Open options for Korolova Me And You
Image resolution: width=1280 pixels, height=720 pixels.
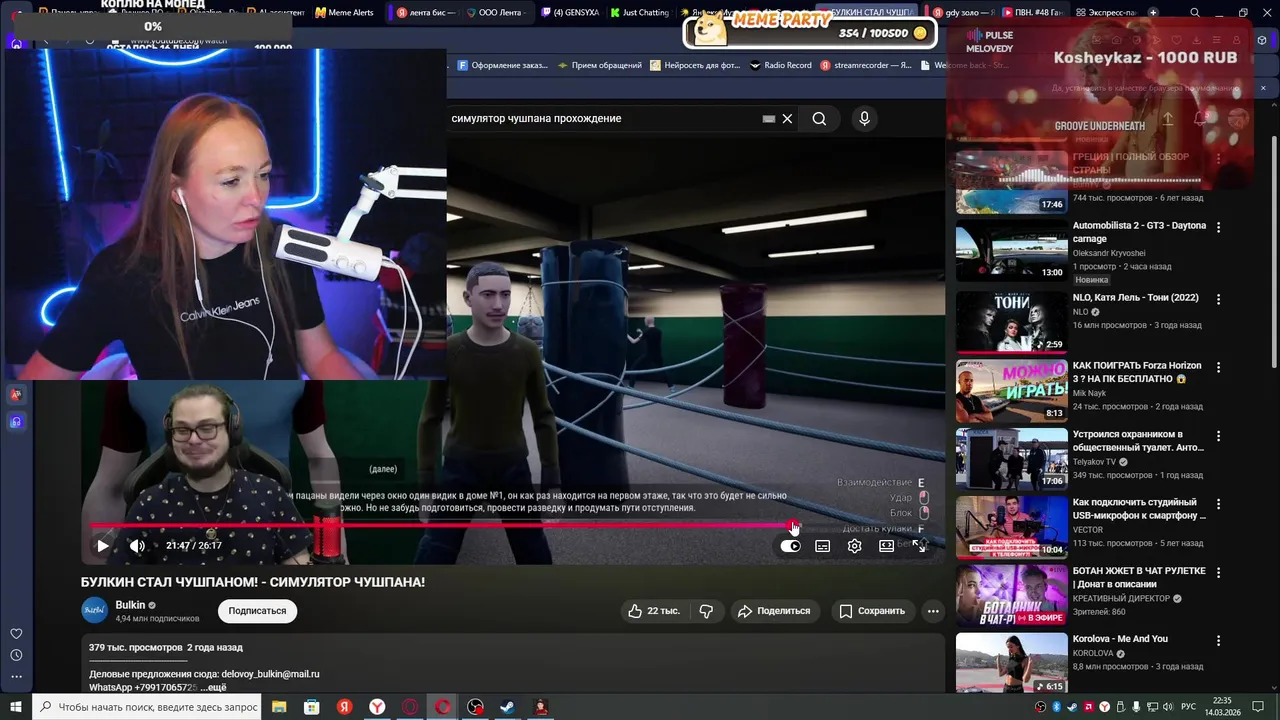tap(1218, 640)
